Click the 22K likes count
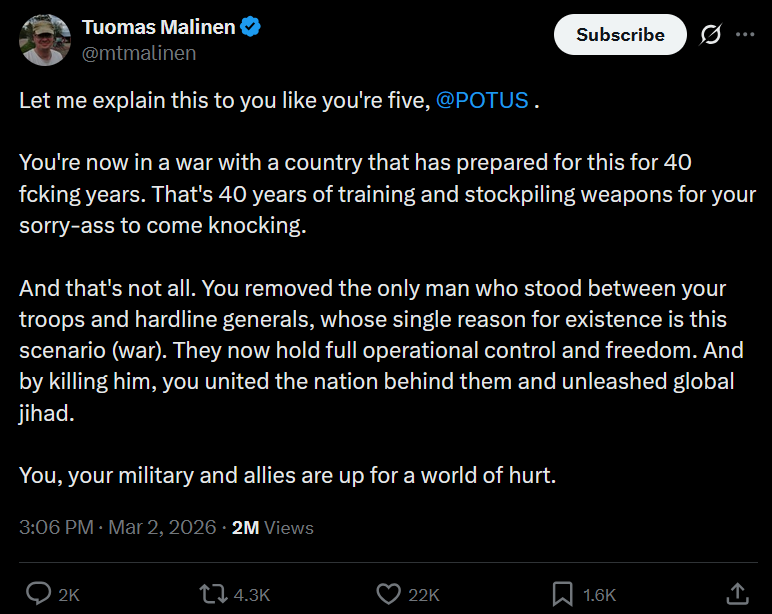Viewport: 772px width, 614px height. pos(424,594)
